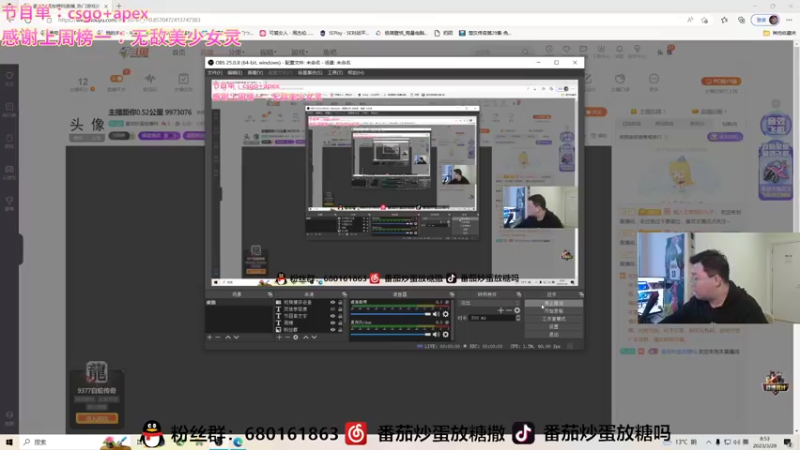The width and height of the screenshot is (800, 450).
Task: Pop out the Sources dock panel
Action: pos(344,294)
